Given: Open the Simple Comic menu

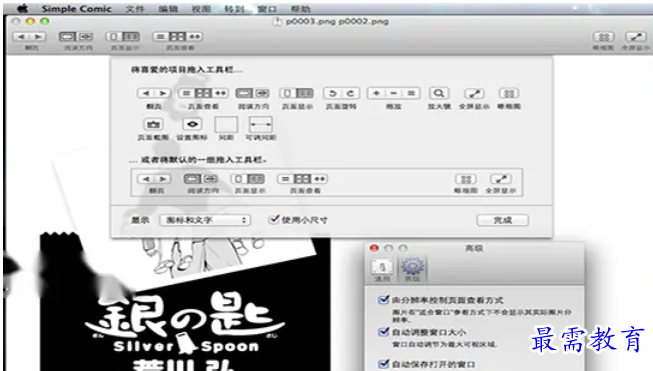Looking at the screenshot, I should [x=77, y=9].
